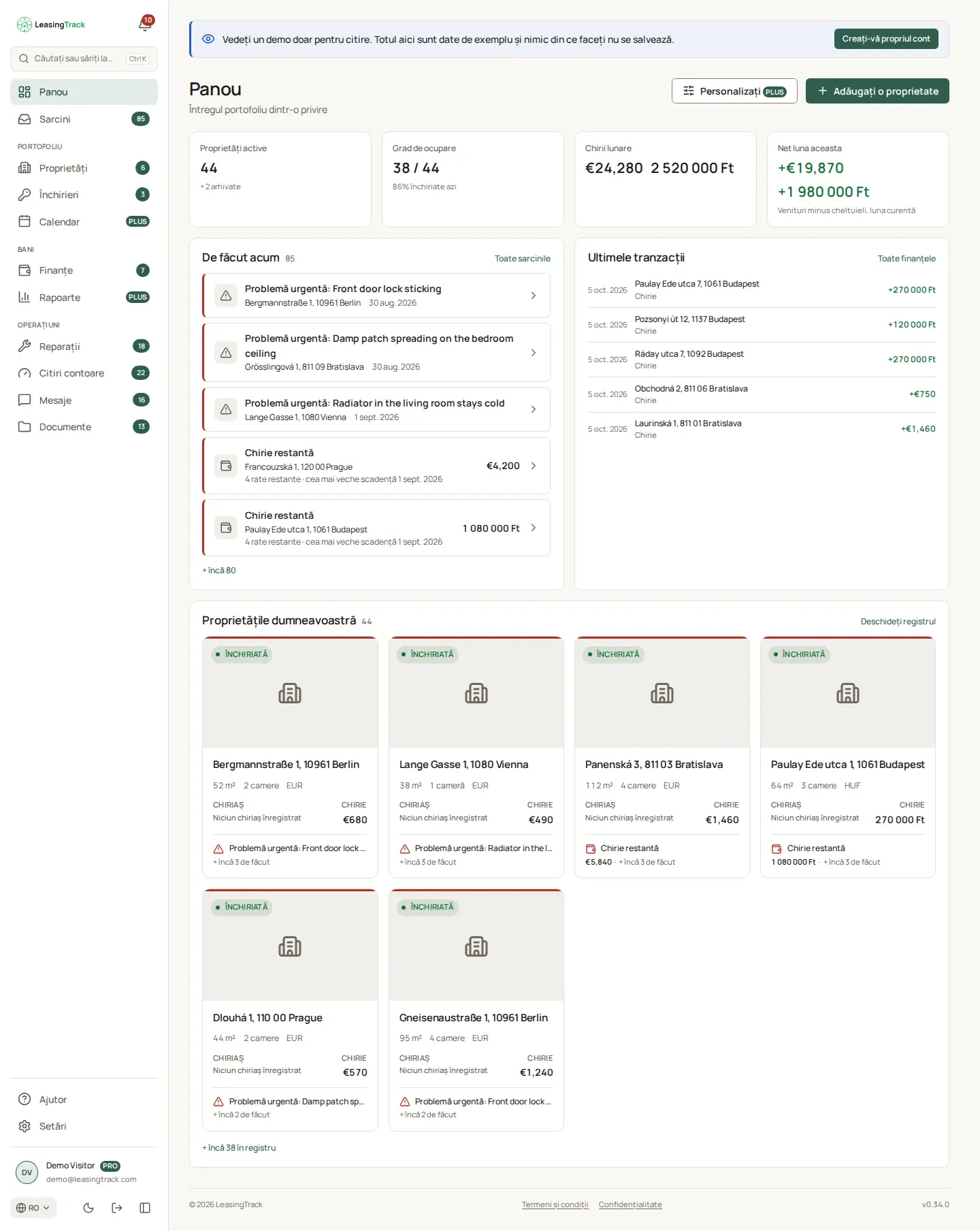
Task: Toggle dark mode with the moon icon
Action: click(x=88, y=1208)
